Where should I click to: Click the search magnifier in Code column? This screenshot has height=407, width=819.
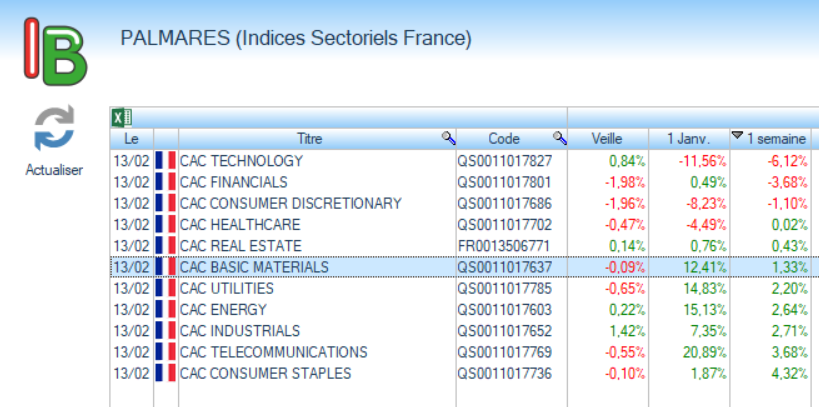(560, 138)
